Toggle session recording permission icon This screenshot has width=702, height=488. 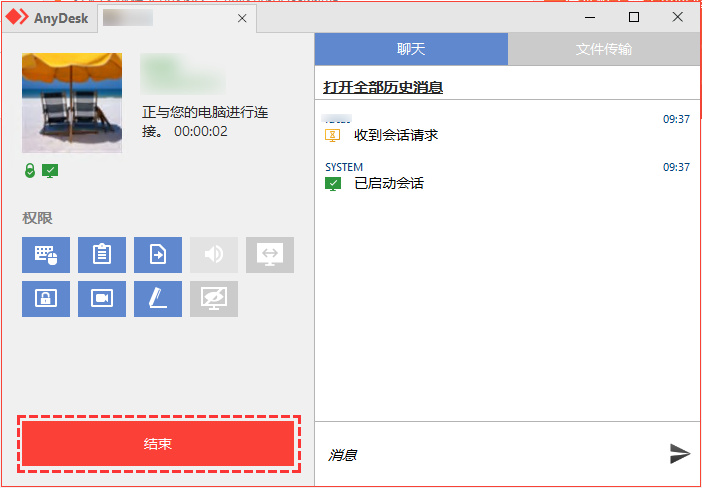click(x=102, y=299)
